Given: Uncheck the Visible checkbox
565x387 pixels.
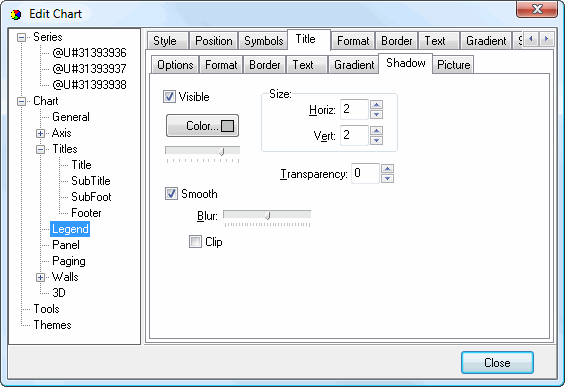Looking at the screenshot, I should (x=169, y=97).
